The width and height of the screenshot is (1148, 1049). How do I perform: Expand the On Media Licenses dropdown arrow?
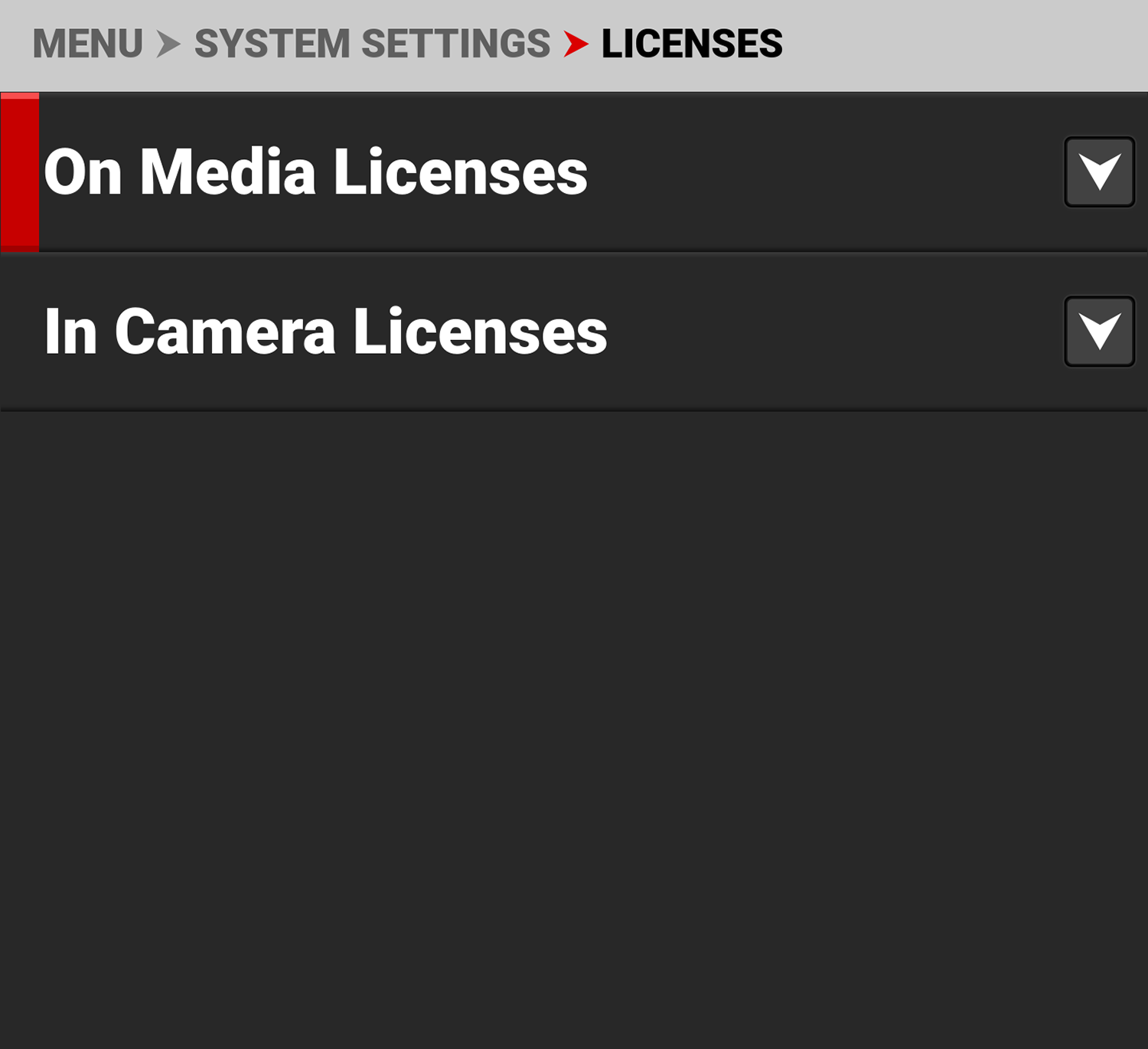(x=1099, y=172)
